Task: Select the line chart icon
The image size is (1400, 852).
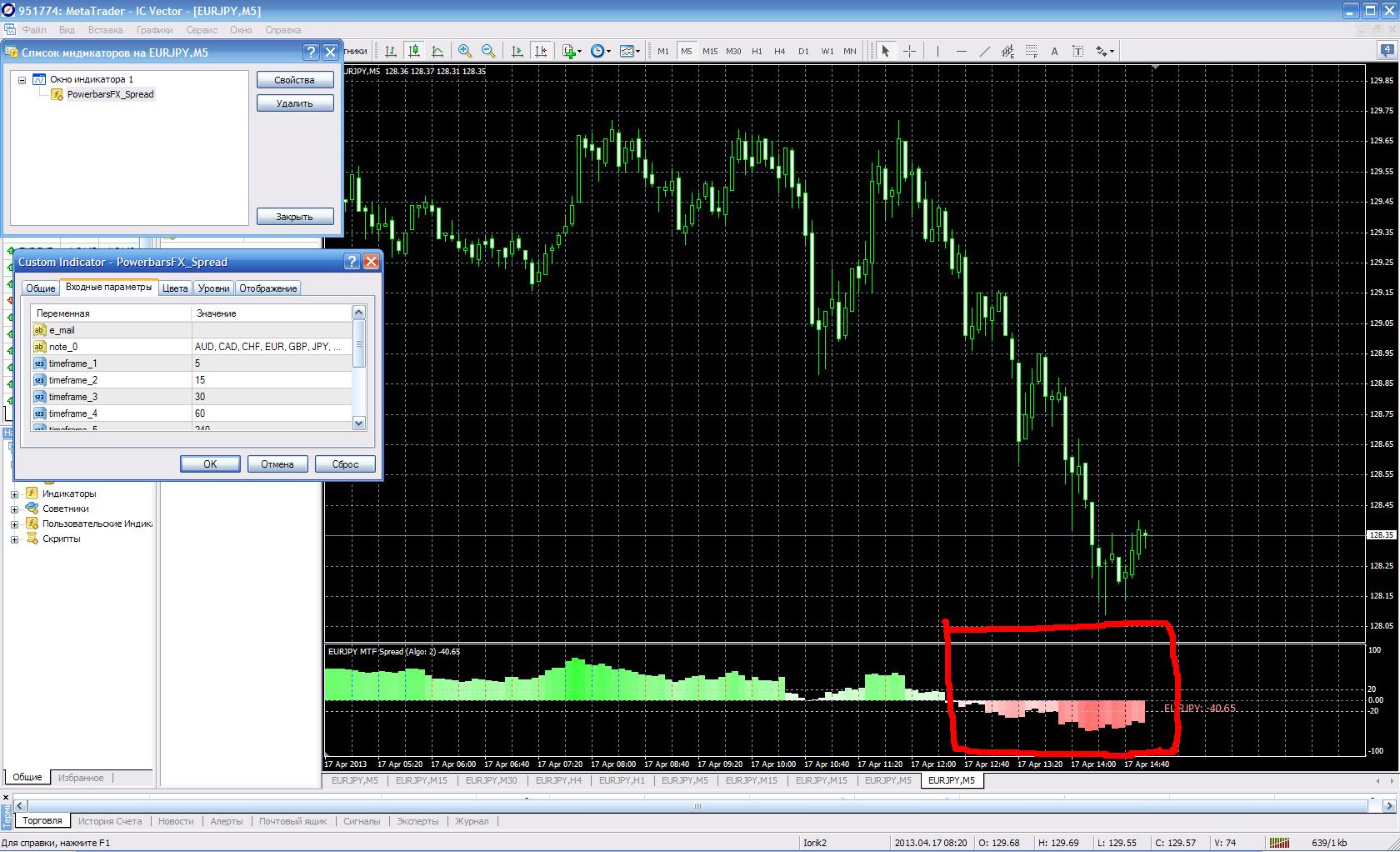Action: (x=437, y=51)
